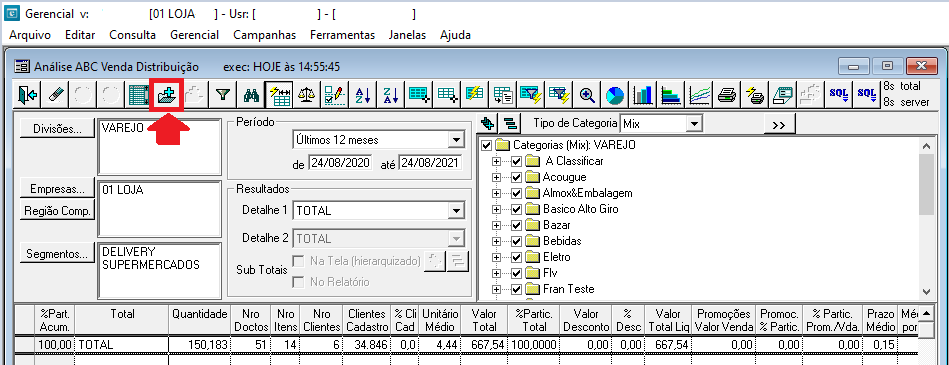949x365 pixels.
Task: Click the funnel filter icon
Action: click(x=223, y=95)
